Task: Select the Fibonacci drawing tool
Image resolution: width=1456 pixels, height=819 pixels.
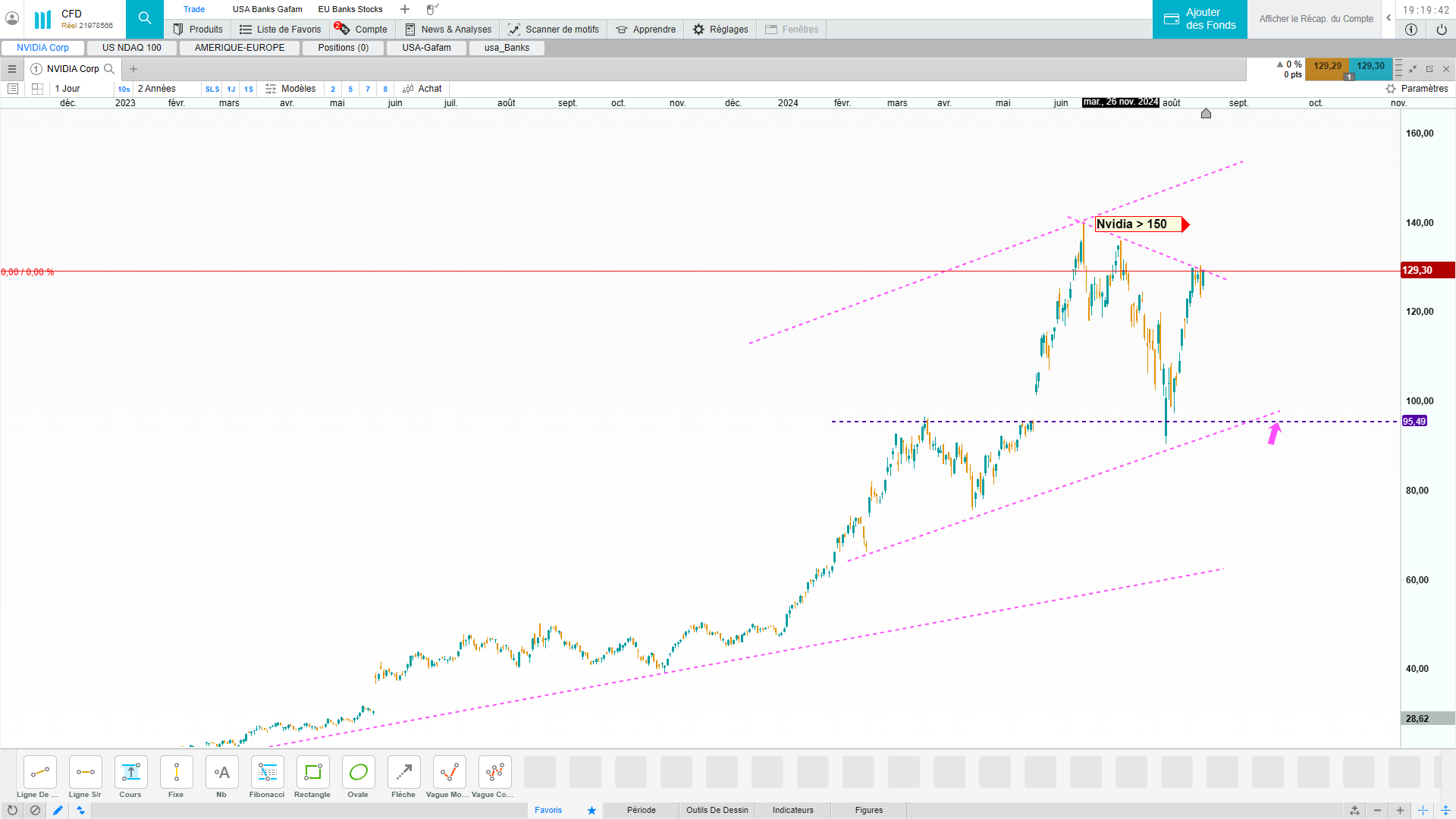Action: [x=267, y=772]
